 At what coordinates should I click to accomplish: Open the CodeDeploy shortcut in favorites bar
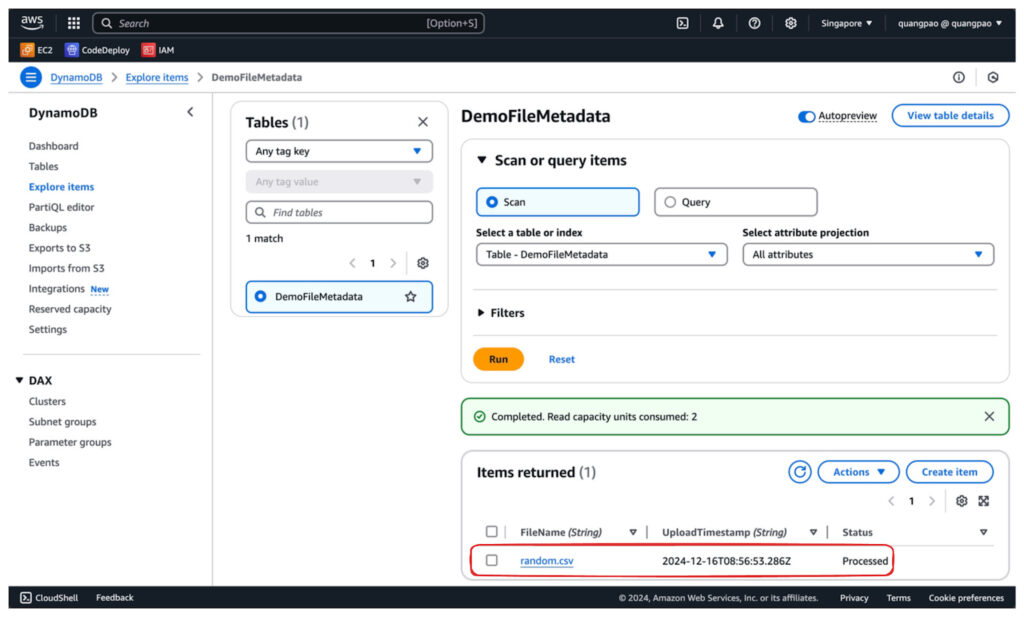click(97, 50)
